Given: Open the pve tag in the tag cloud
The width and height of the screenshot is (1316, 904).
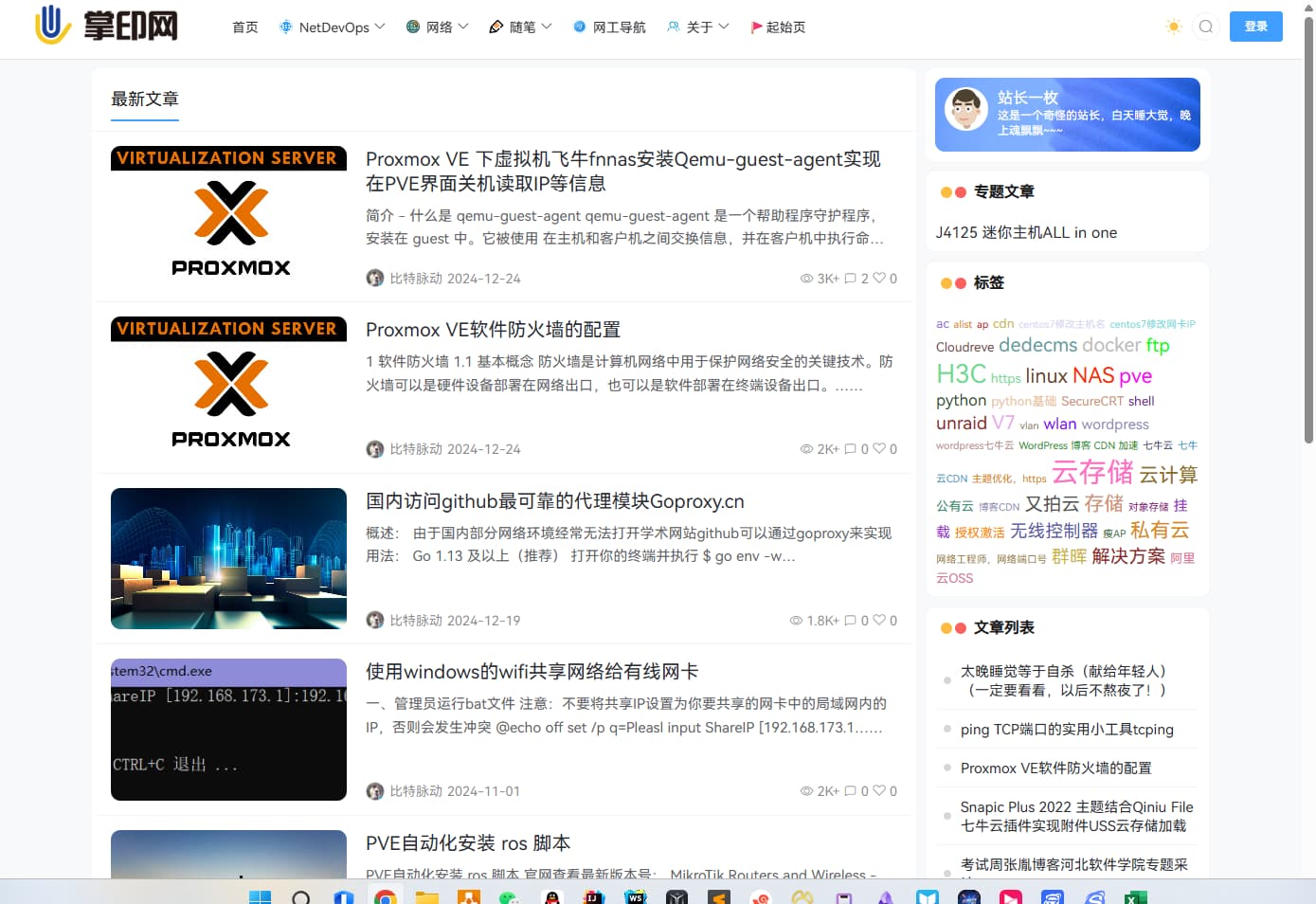Looking at the screenshot, I should click(x=1135, y=376).
